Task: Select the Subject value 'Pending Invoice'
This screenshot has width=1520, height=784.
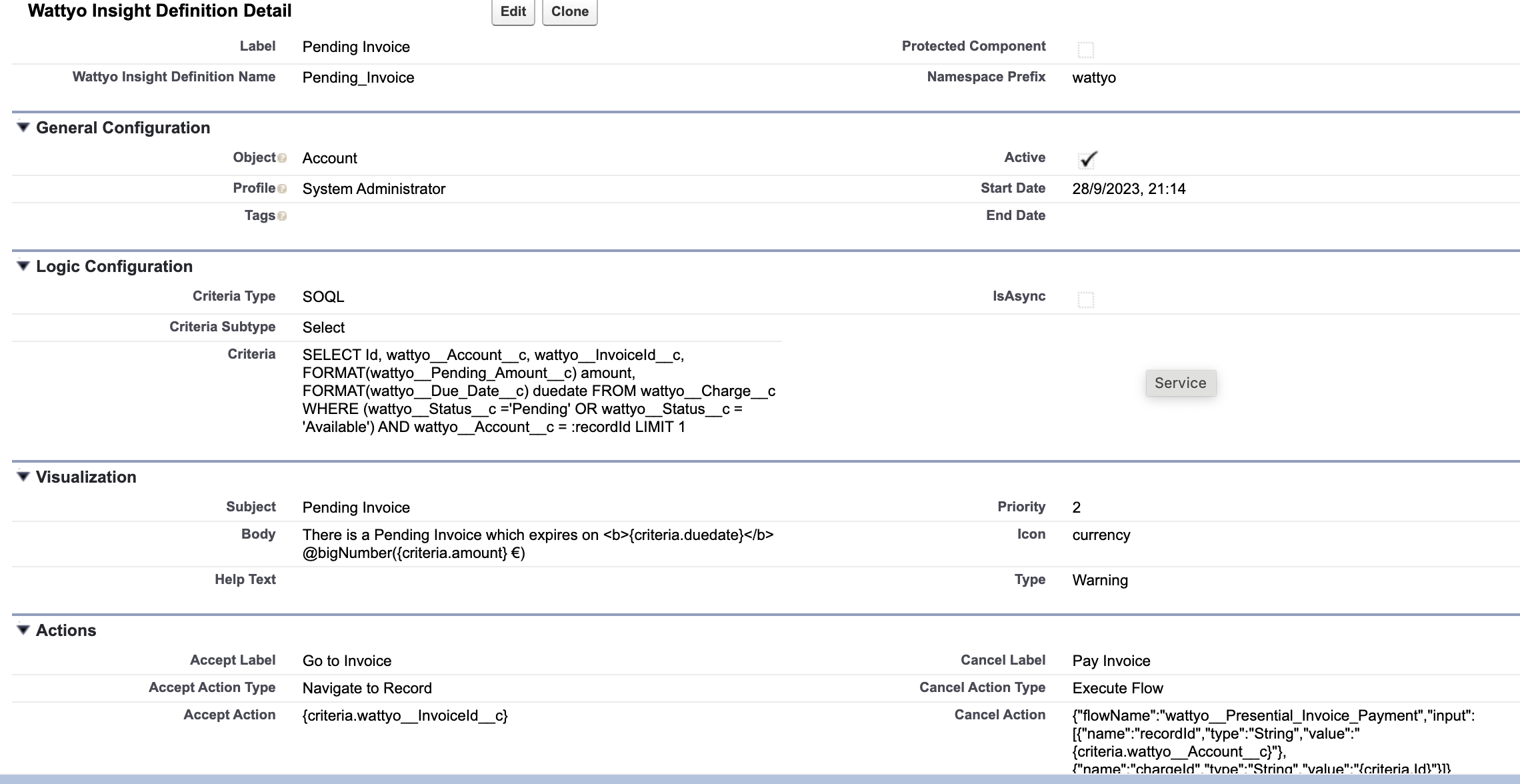Action: 356,507
